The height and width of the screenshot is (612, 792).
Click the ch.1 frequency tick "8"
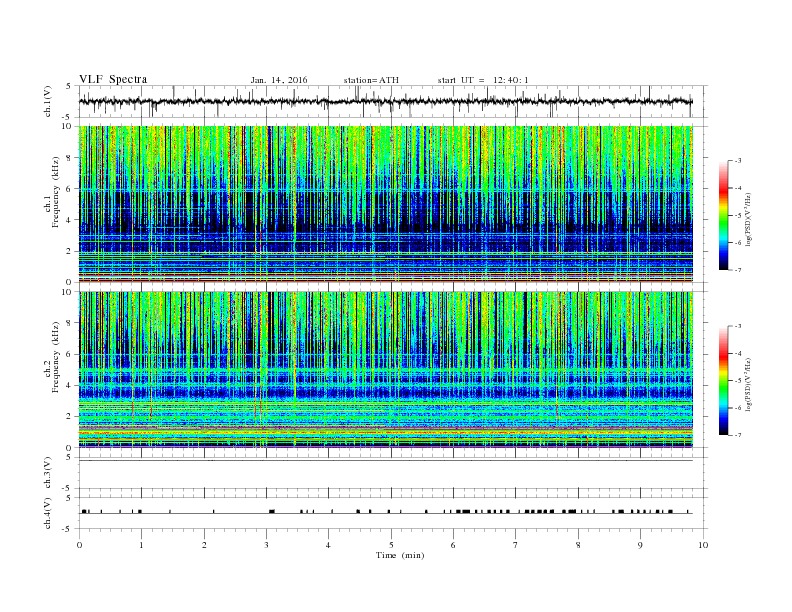(69, 158)
